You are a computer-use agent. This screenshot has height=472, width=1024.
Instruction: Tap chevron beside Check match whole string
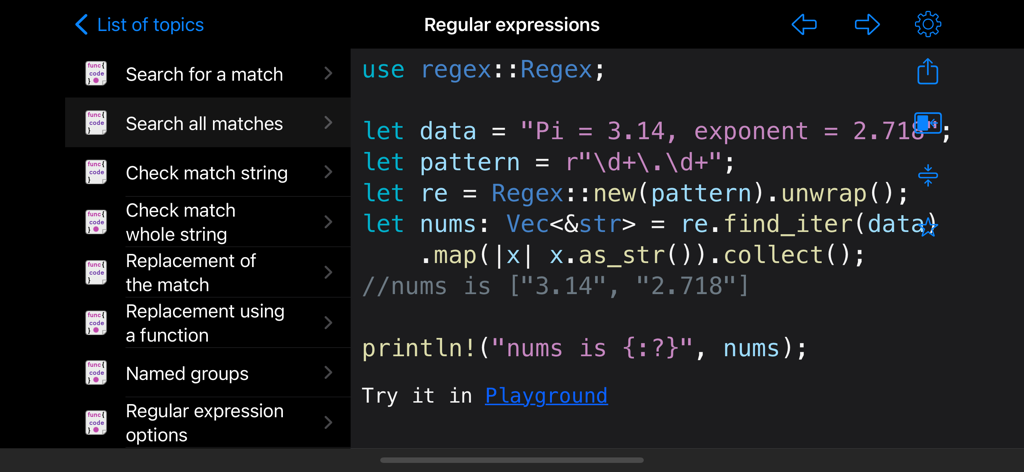[x=328, y=222]
